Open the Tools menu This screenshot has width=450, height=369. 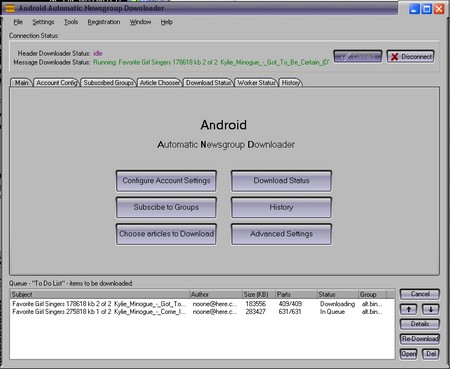point(71,22)
